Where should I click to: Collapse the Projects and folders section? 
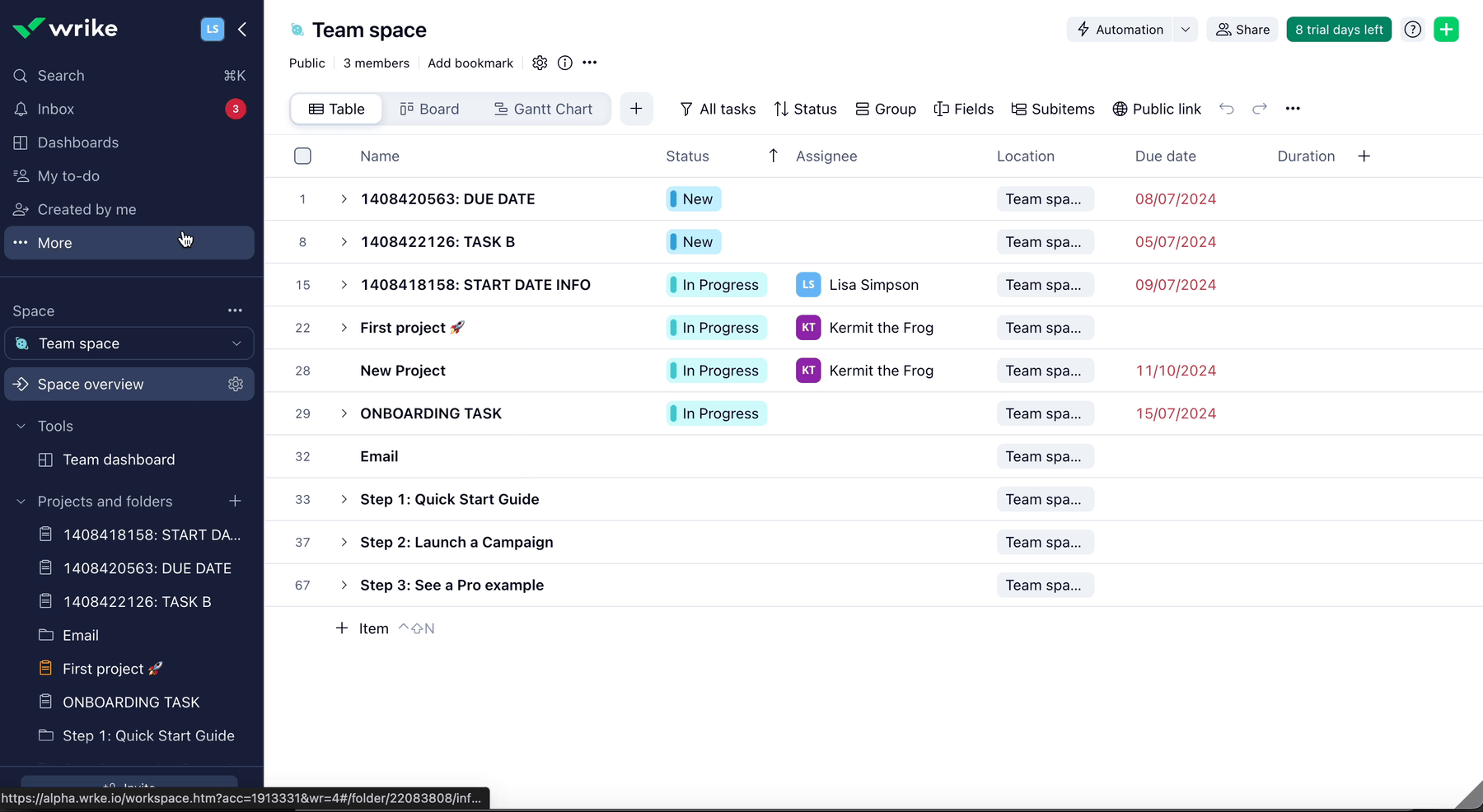tap(21, 502)
